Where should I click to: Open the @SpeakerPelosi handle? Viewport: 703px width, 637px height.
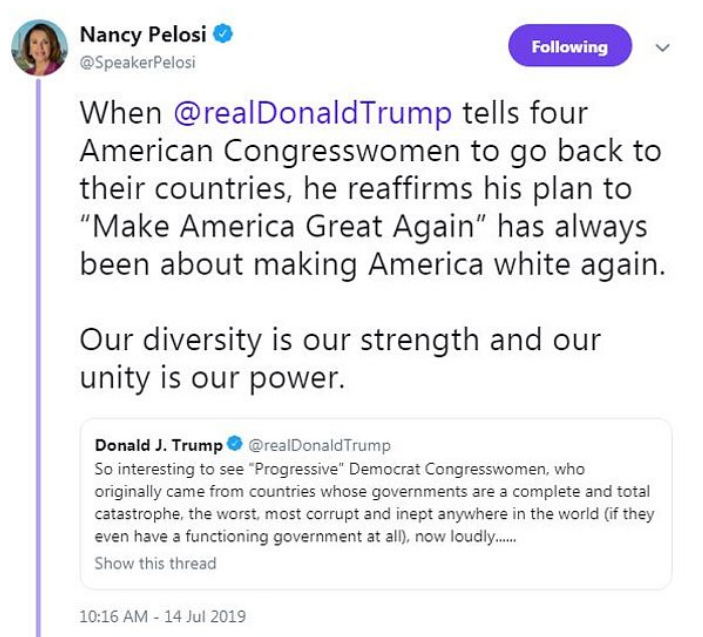click(137, 62)
